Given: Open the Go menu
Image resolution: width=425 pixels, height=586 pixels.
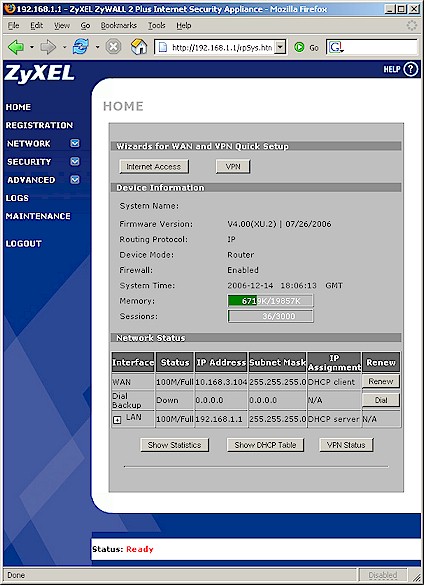Looking at the screenshot, I should (x=85, y=25).
